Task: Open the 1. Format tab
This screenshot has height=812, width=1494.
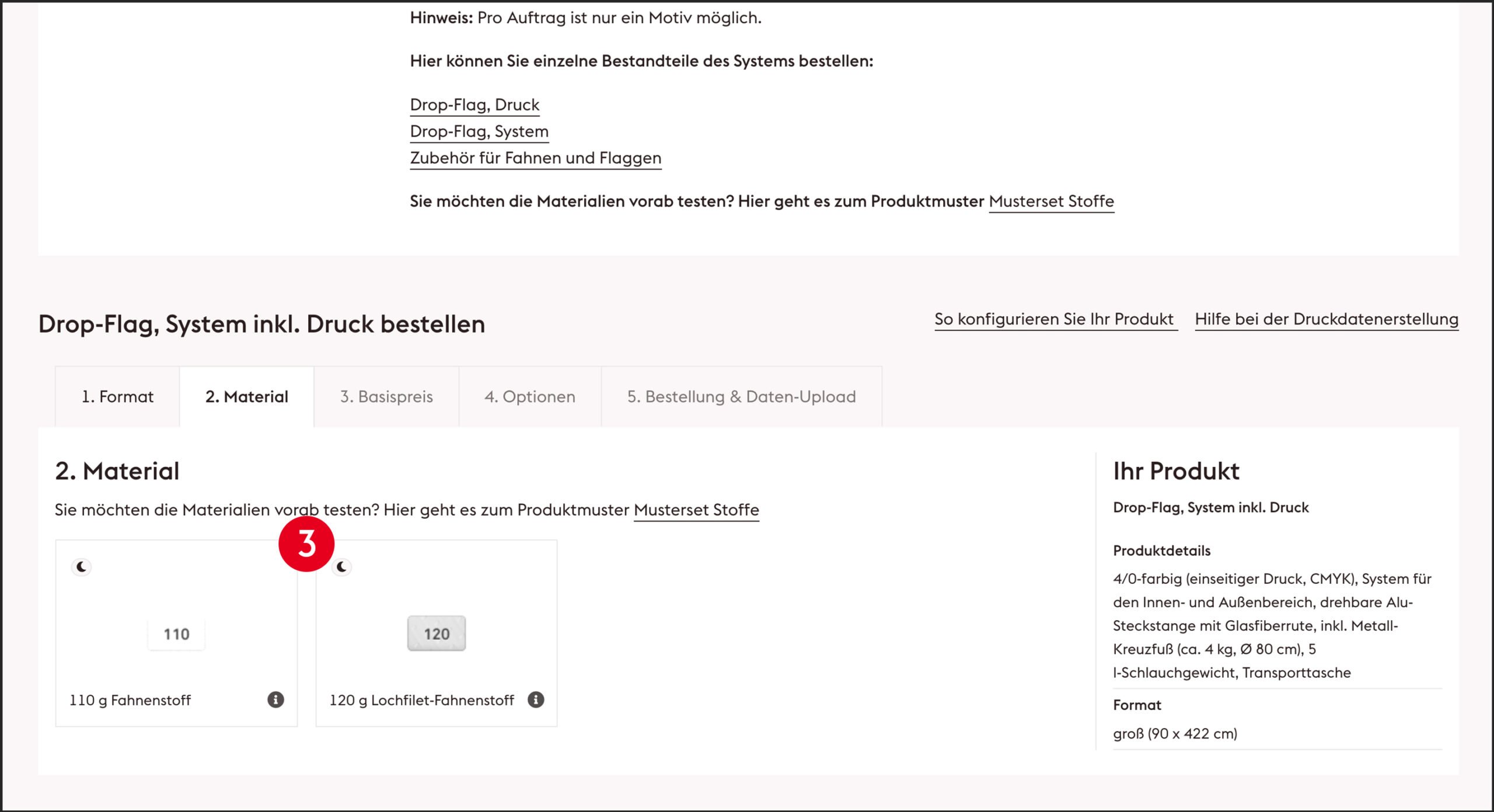Action: point(117,397)
